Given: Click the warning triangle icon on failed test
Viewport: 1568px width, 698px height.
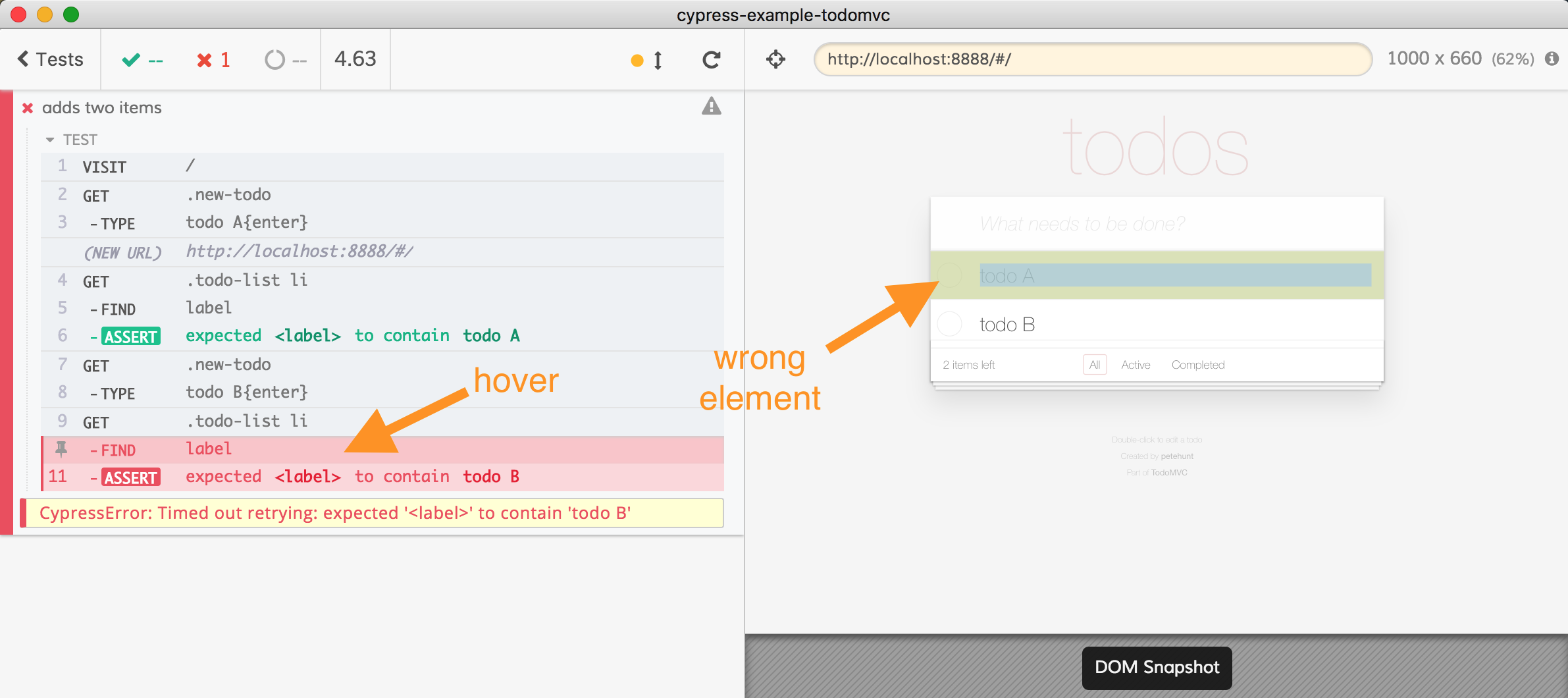Looking at the screenshot, I should [x=711, y=107].
